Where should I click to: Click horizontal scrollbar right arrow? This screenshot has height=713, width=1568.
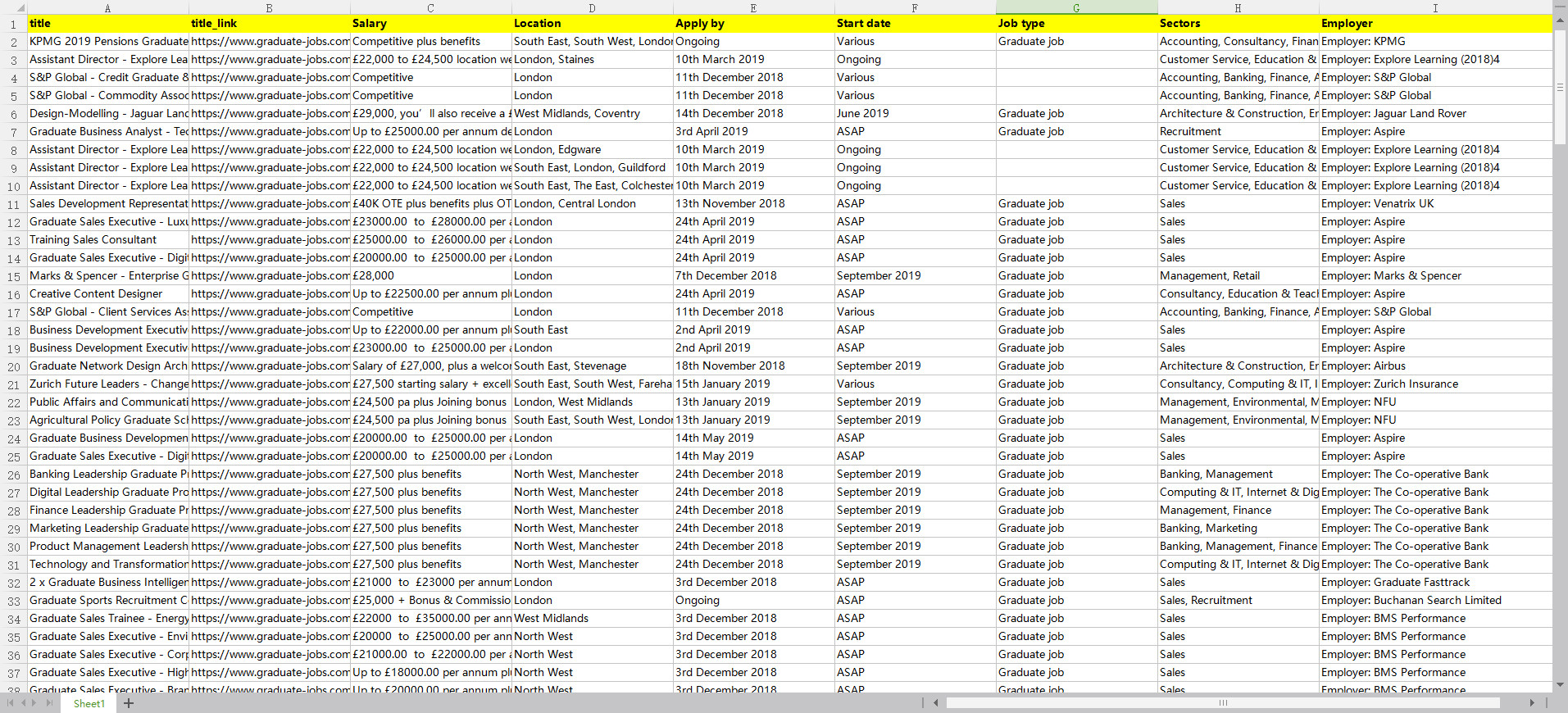pos(1531,702)
